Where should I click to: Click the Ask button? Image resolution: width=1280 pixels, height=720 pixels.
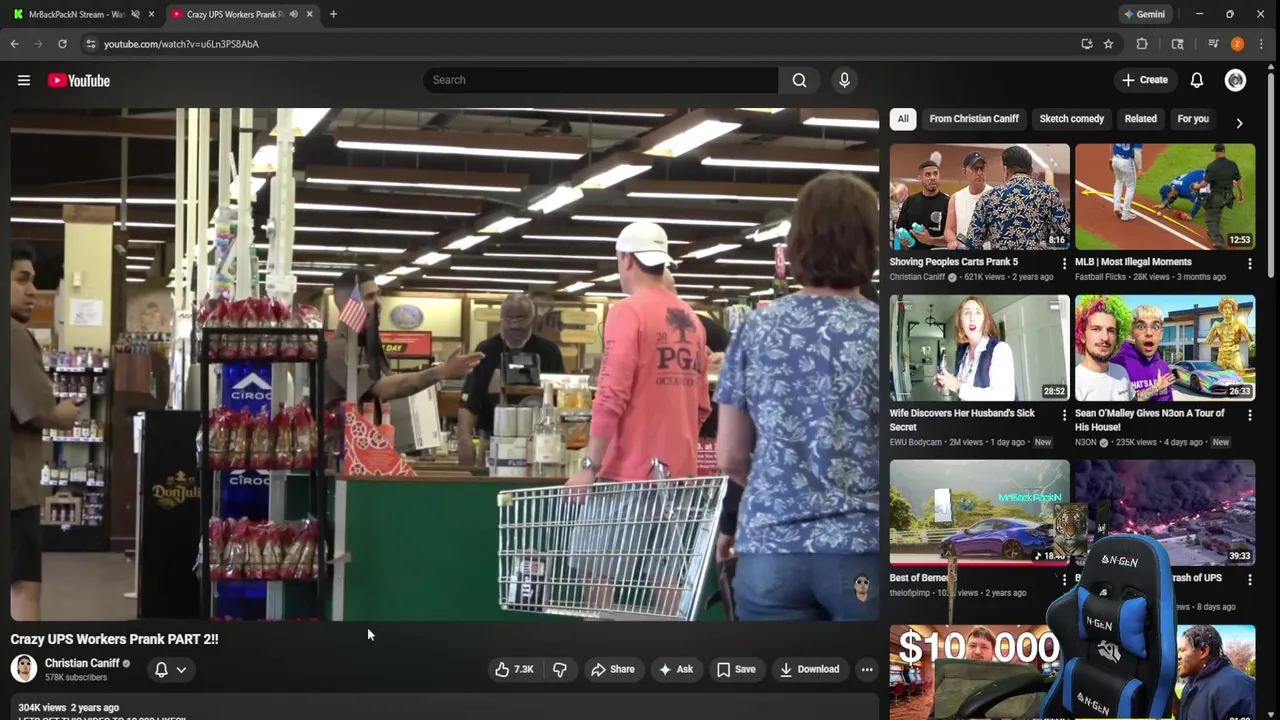[x=675, y=669]
